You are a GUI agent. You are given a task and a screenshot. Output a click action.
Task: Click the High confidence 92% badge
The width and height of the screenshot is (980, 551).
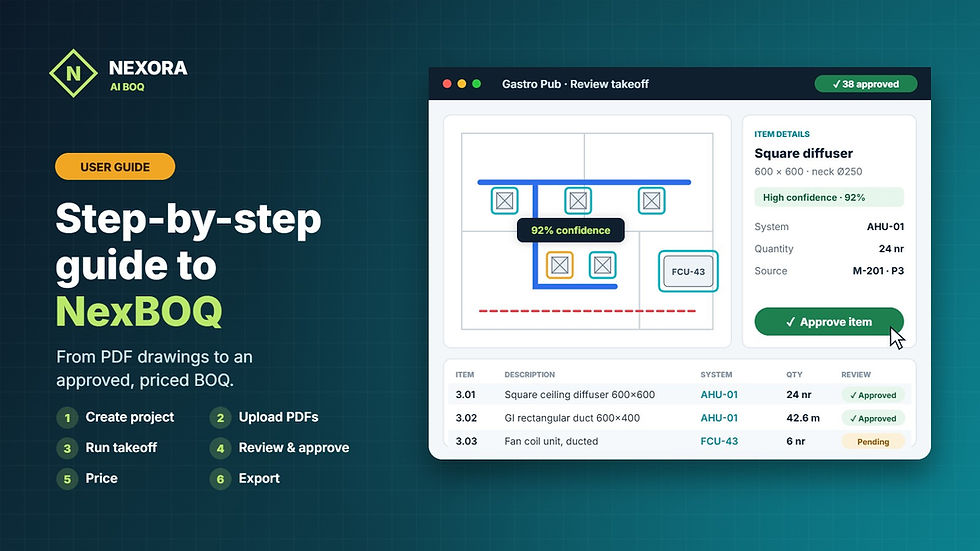(x=829, y=197)
